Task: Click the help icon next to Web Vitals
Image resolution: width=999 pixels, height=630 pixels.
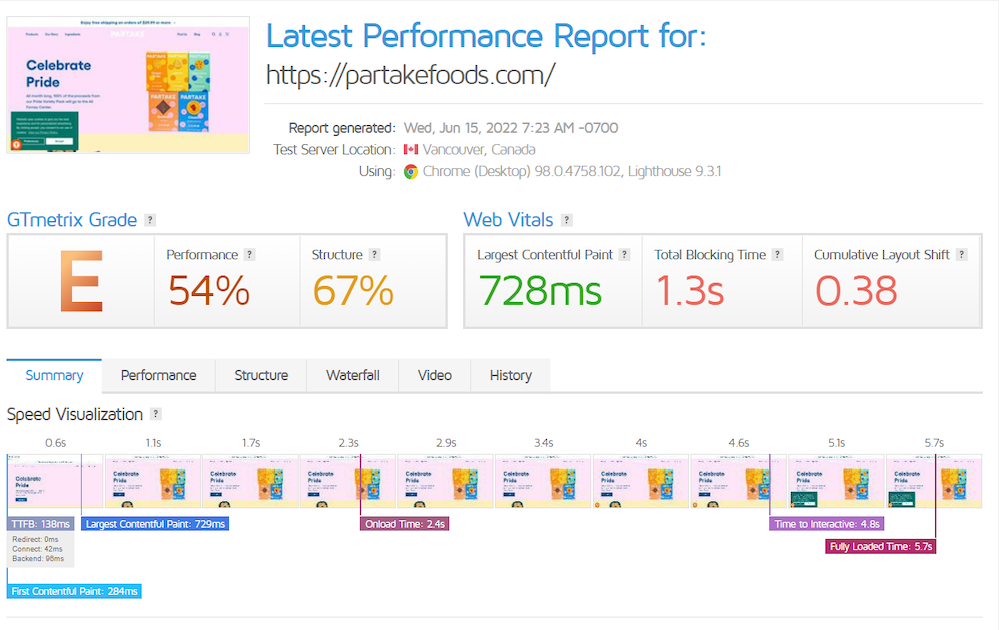Action: tap(566, 220)
